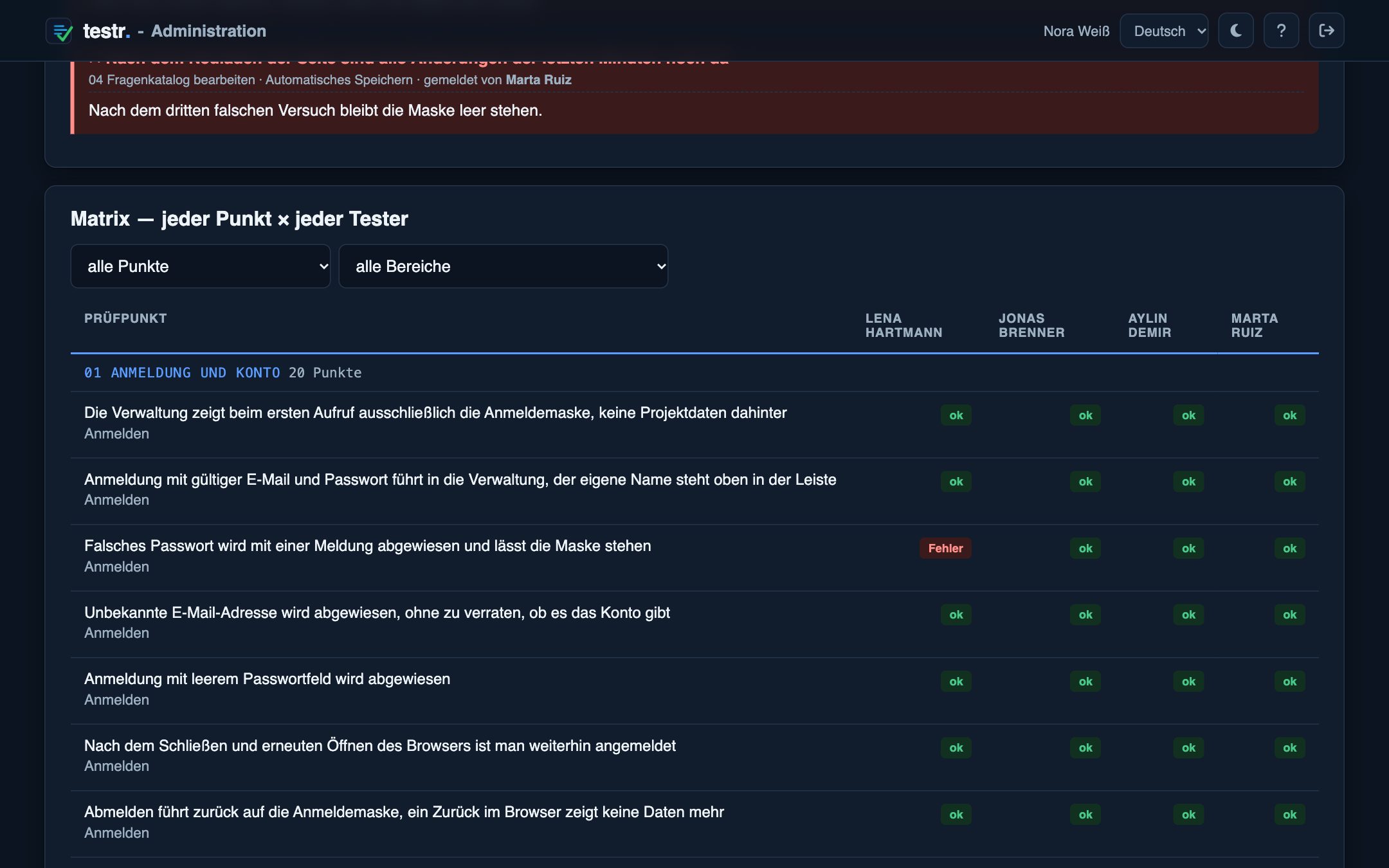Click the Administration header title

208,31
